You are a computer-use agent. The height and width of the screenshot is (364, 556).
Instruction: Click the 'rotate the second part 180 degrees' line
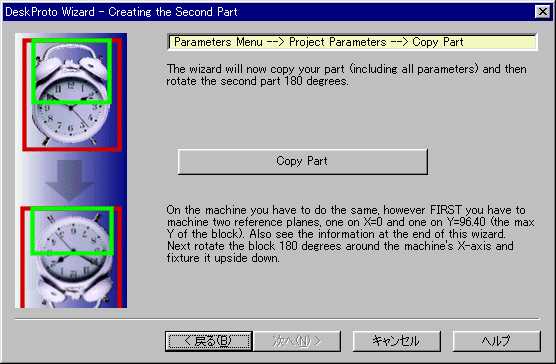tap(257, 81)
